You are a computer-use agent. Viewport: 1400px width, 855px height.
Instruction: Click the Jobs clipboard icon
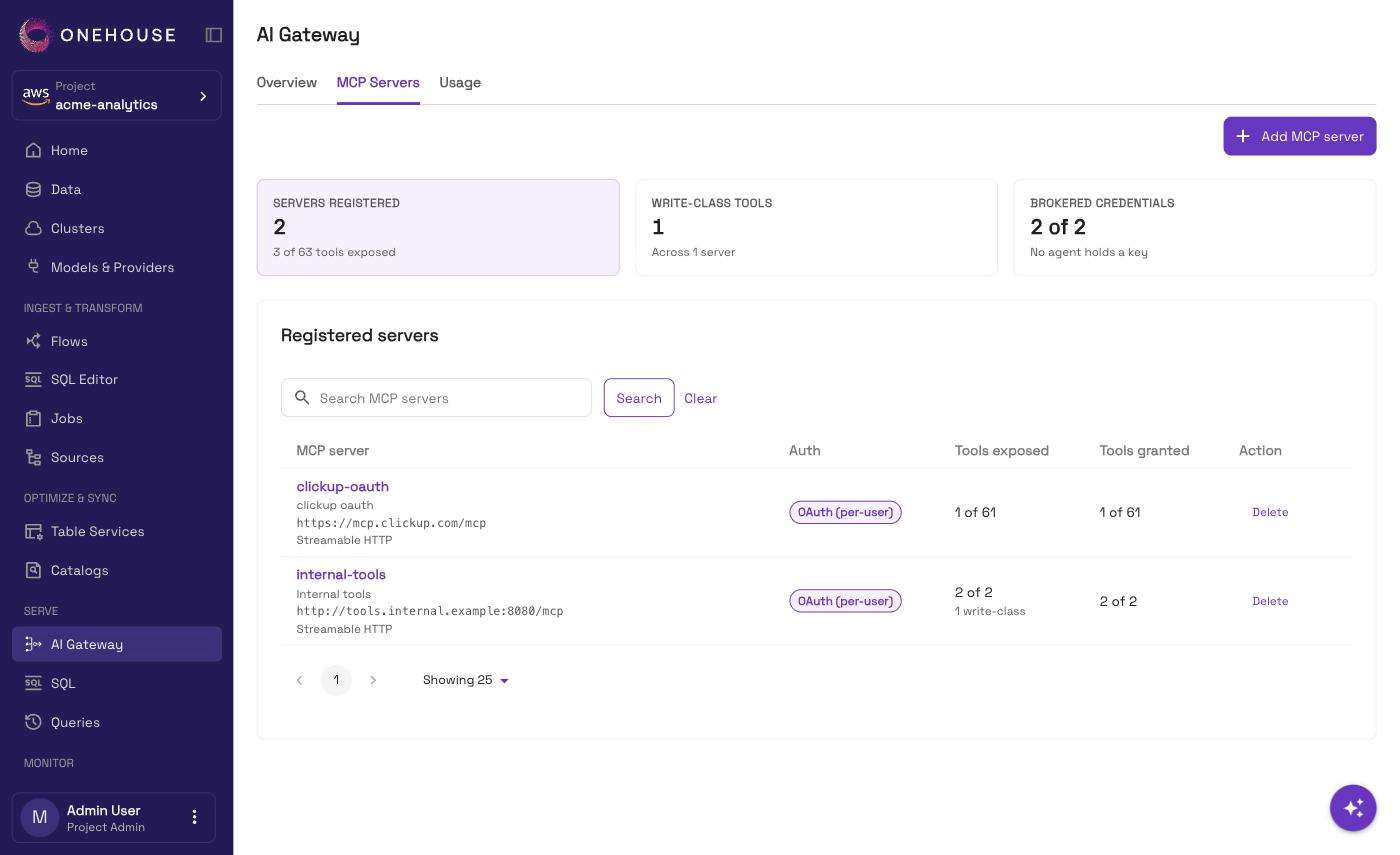pyautogui.click(x=33, y=418)
